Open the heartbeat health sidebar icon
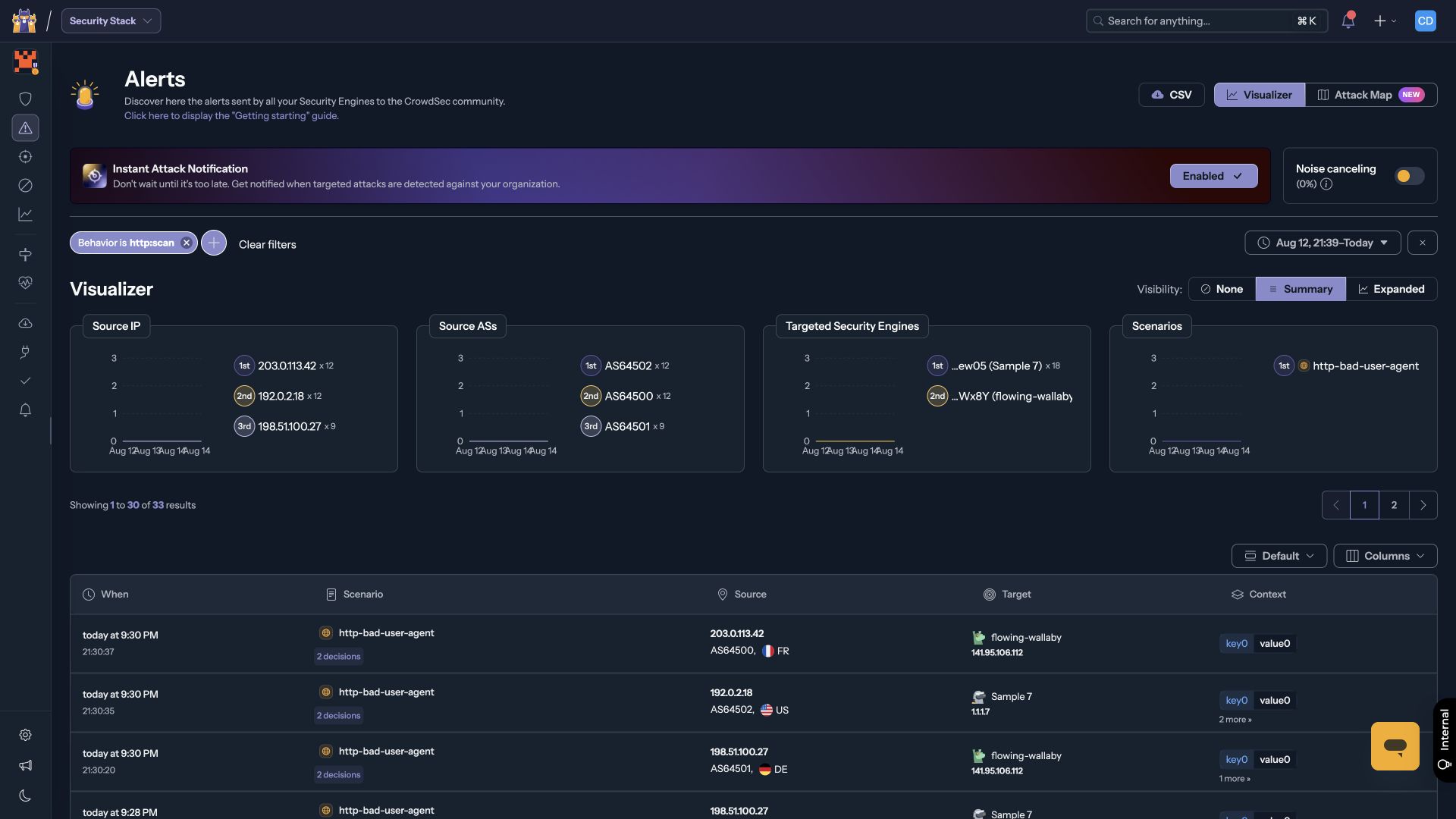This screenshot has height=819, width=1456. 25,283
